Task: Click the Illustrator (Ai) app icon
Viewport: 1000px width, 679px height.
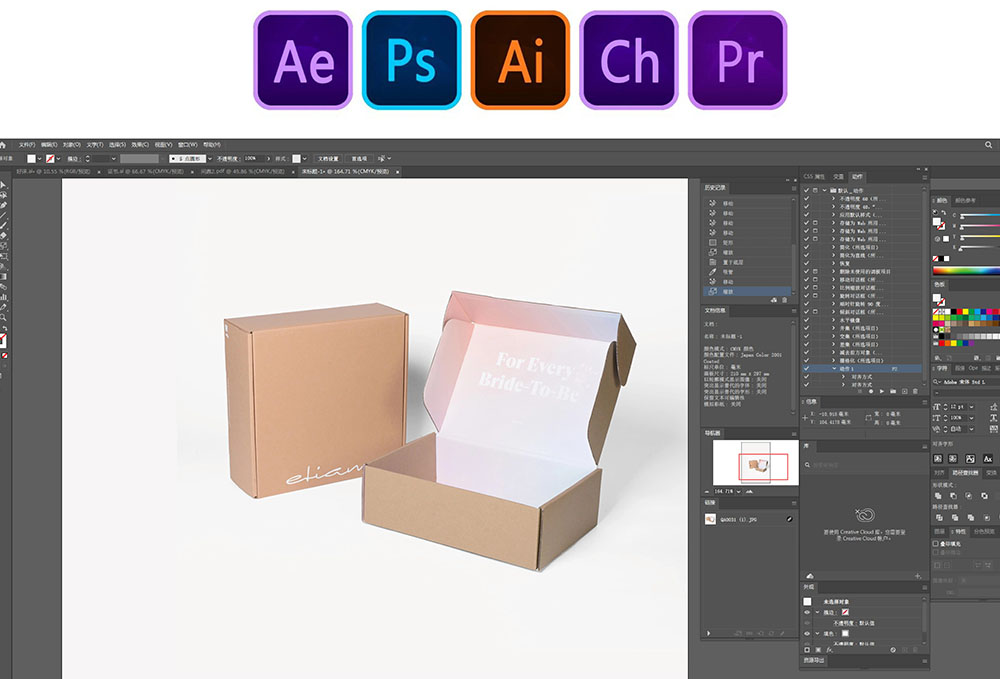Action: coord(520,60)
